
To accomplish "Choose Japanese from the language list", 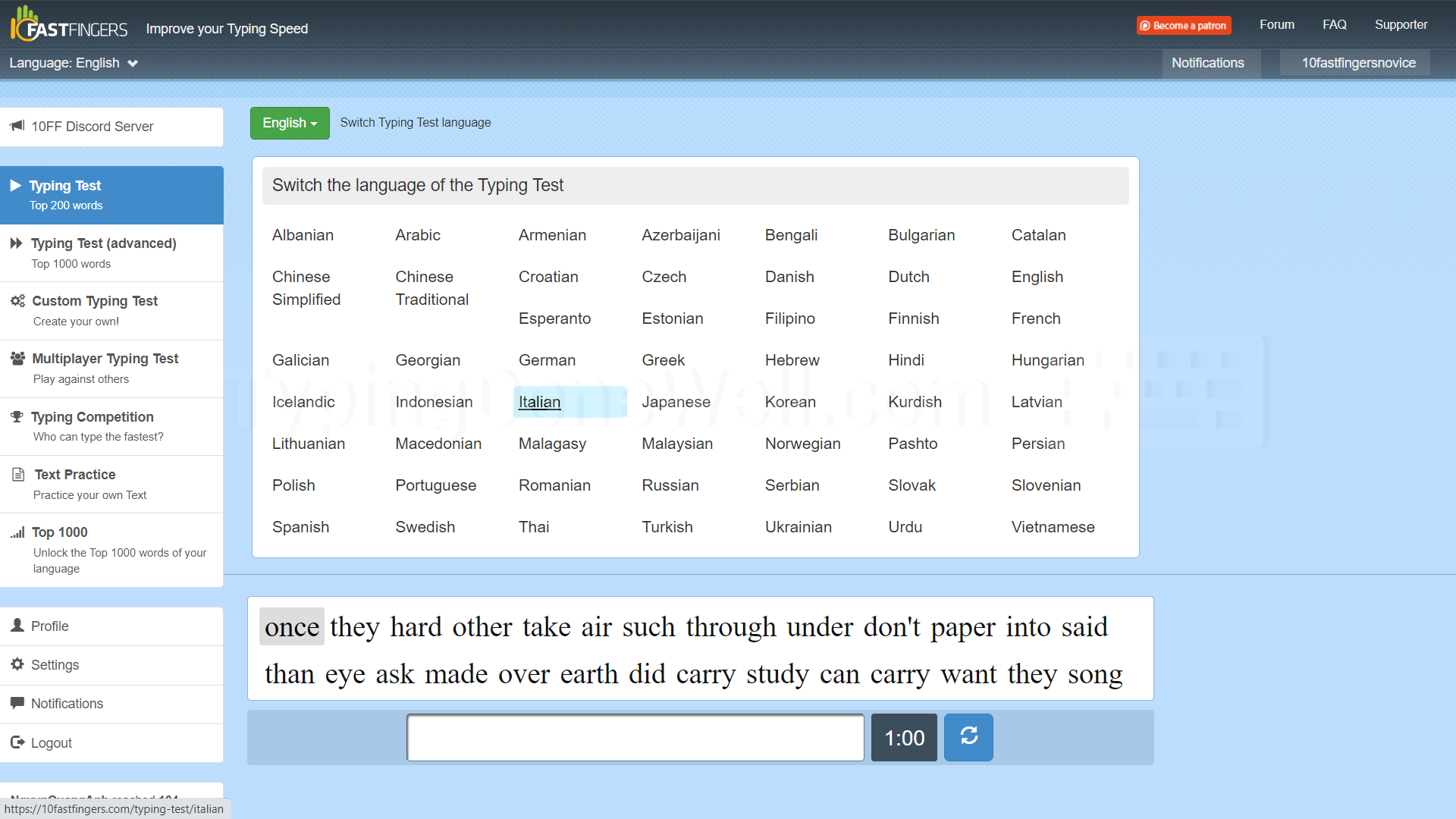I will click(x=676, y=402).
